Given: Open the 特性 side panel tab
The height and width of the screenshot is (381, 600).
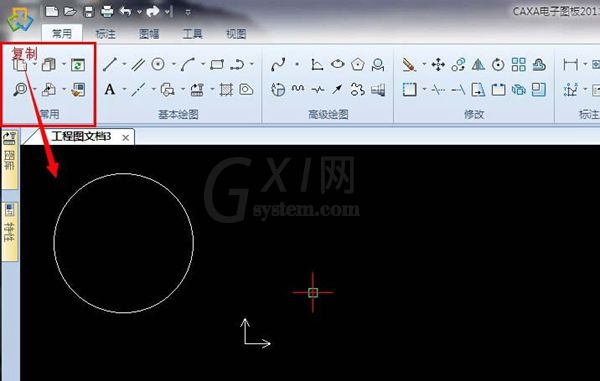Looking at the screenshot, I should pyautogui.click(x=10, y=231).
